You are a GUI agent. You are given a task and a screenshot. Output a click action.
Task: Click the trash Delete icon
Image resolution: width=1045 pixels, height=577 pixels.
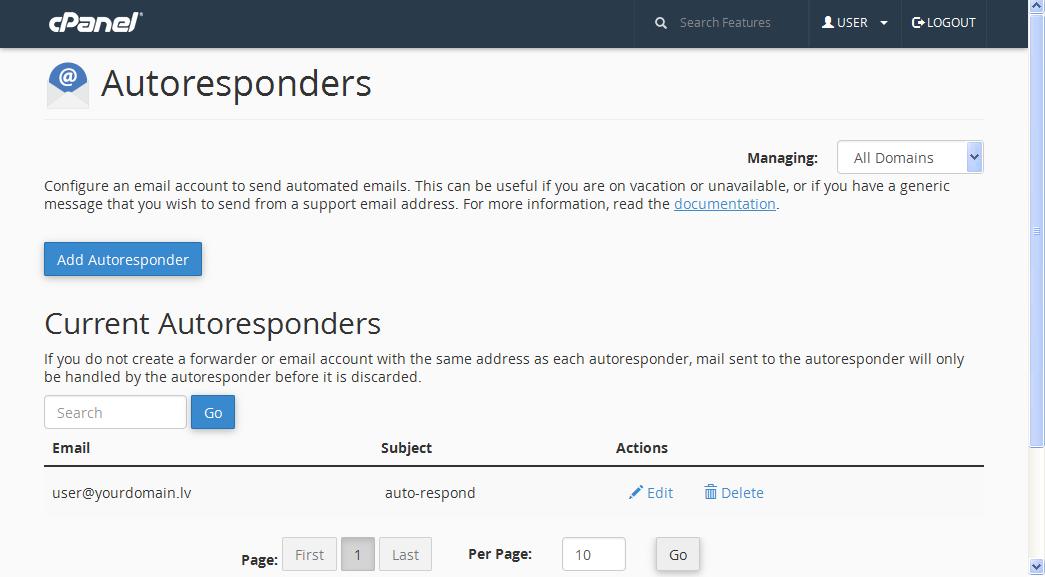pos(710,492)
